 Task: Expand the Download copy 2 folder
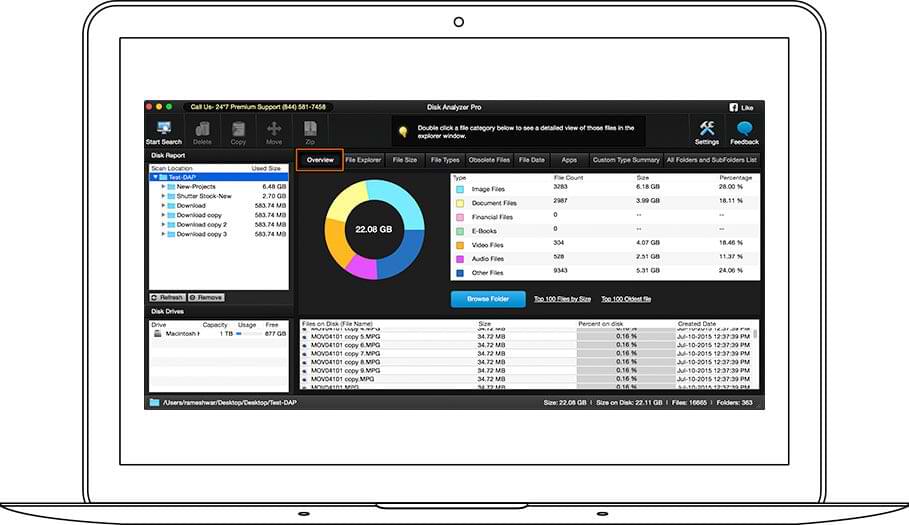pyautogui.click(x=163, y=224)
